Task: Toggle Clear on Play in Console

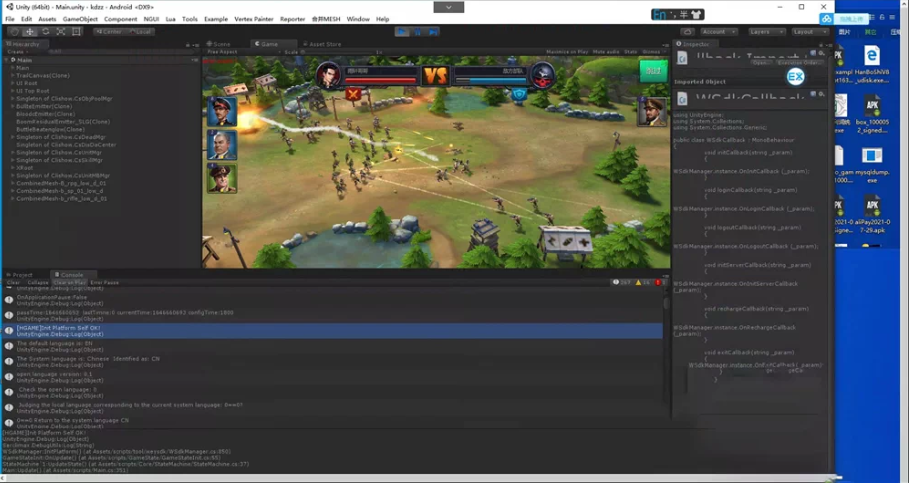Action: point(70,282)
